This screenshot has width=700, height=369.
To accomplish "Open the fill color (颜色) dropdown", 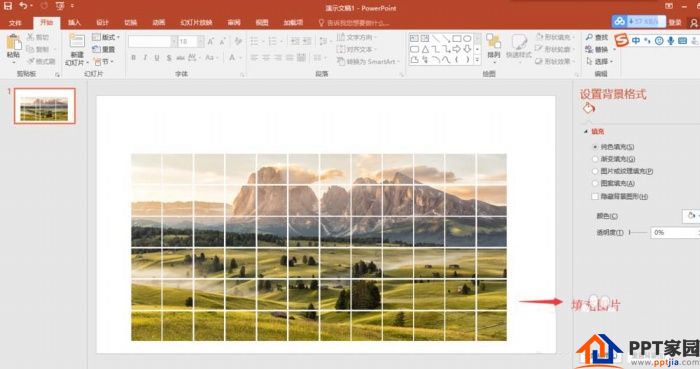I will (691, 216).
